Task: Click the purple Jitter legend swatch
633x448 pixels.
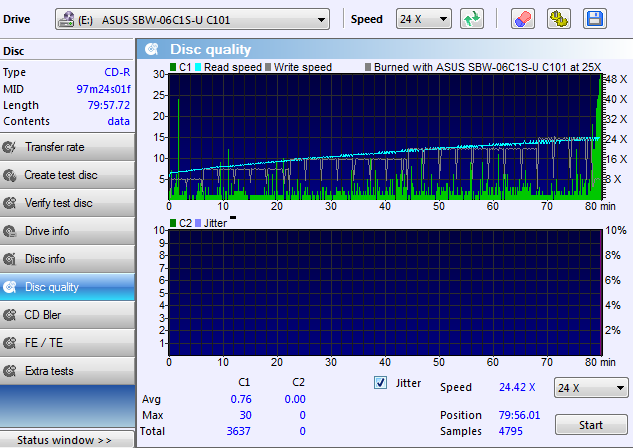Action: (198, 223)
